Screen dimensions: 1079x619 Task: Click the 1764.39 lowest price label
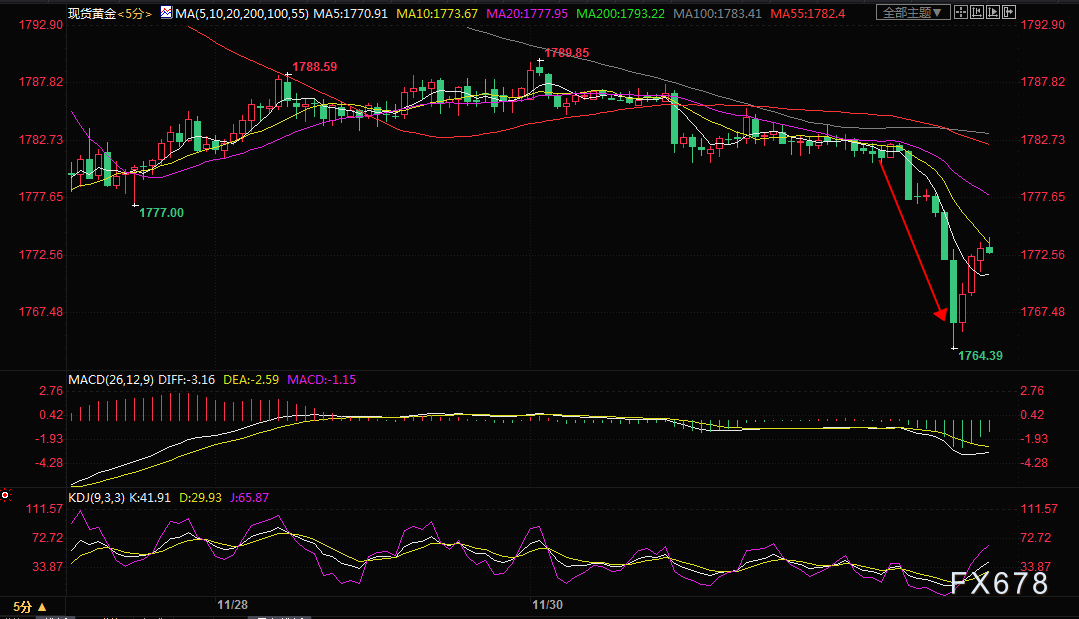(x=981, y=356)
